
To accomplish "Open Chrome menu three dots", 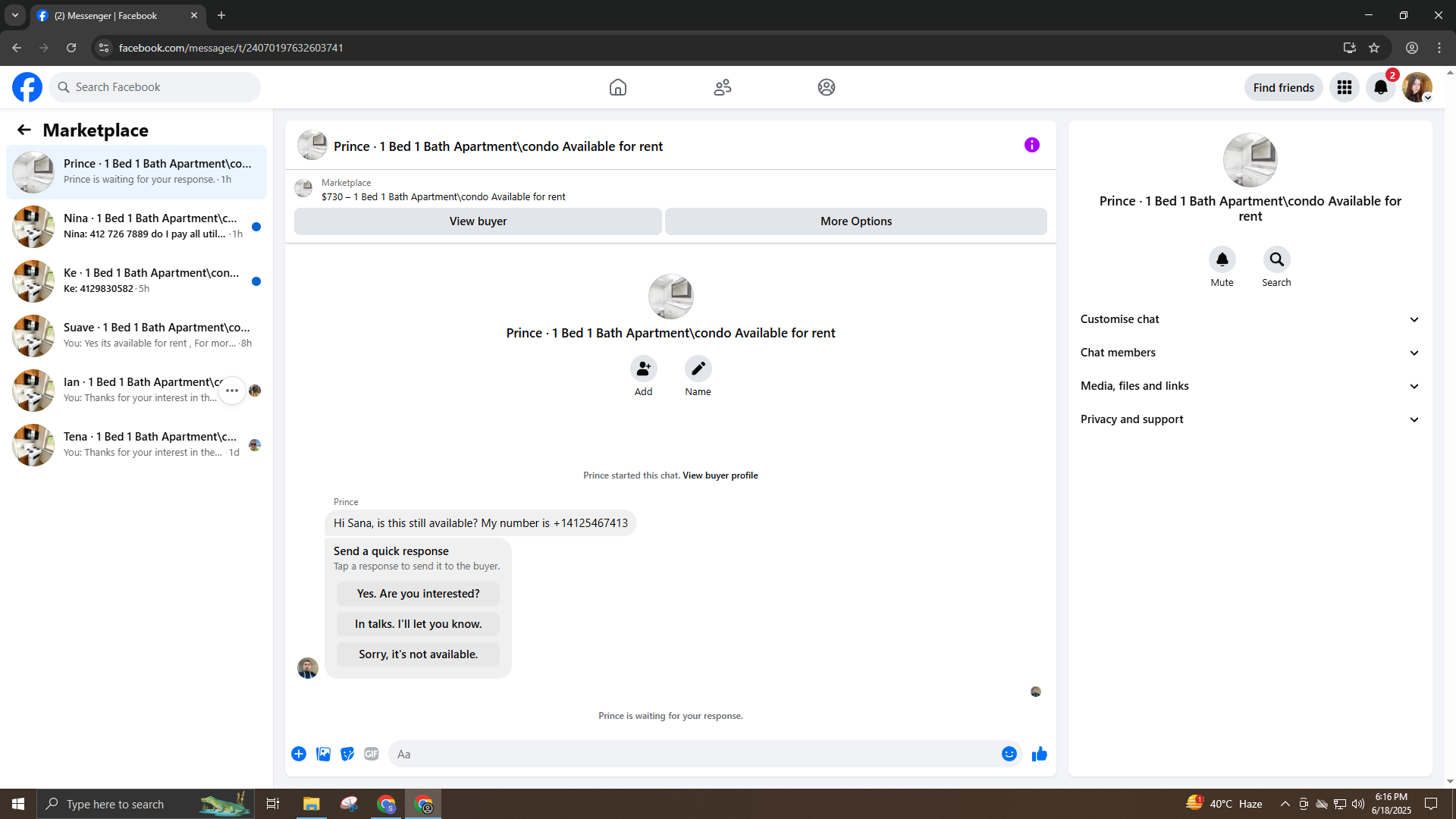I will pyautogui.click(x=1439, y=48).
